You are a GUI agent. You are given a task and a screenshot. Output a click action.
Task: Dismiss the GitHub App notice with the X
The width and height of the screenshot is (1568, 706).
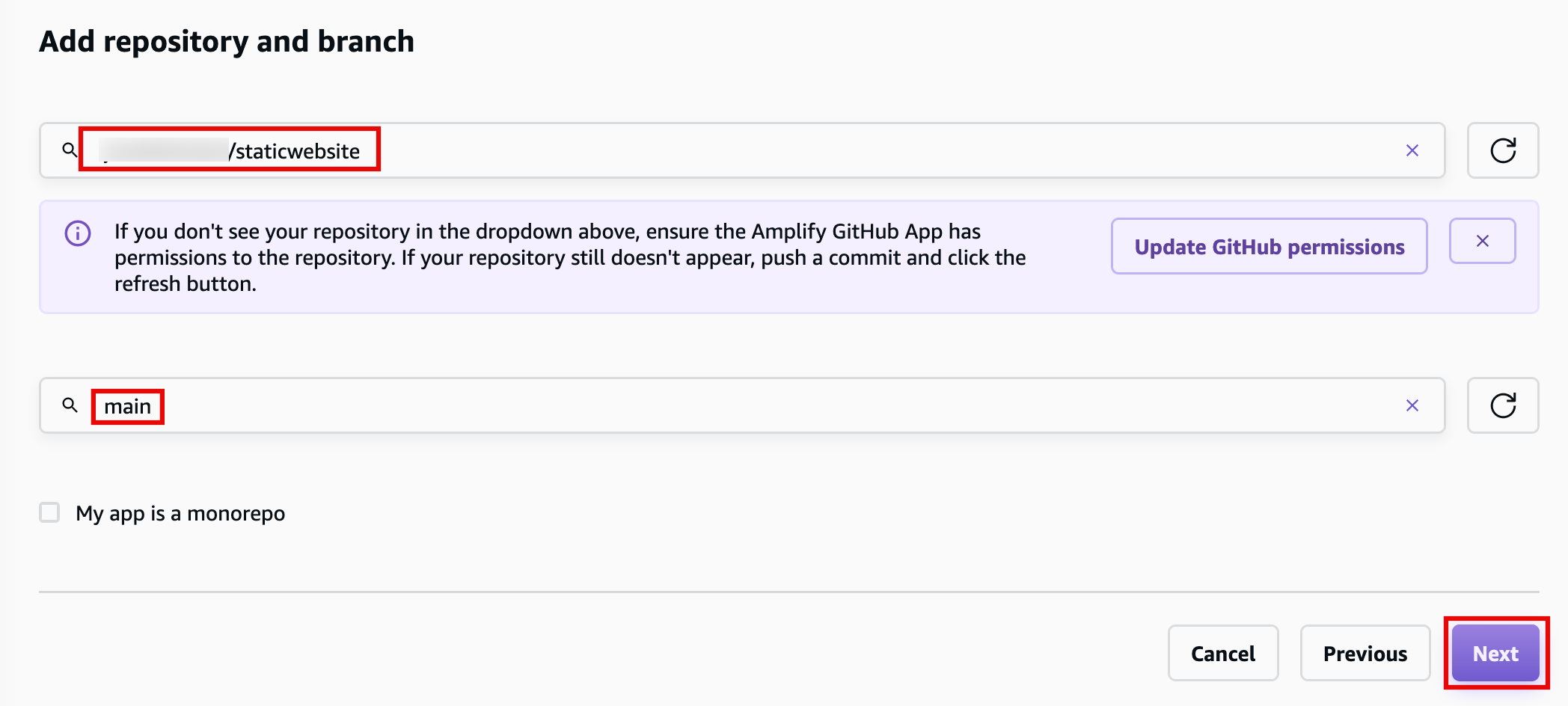click(x=1482, y=241)
